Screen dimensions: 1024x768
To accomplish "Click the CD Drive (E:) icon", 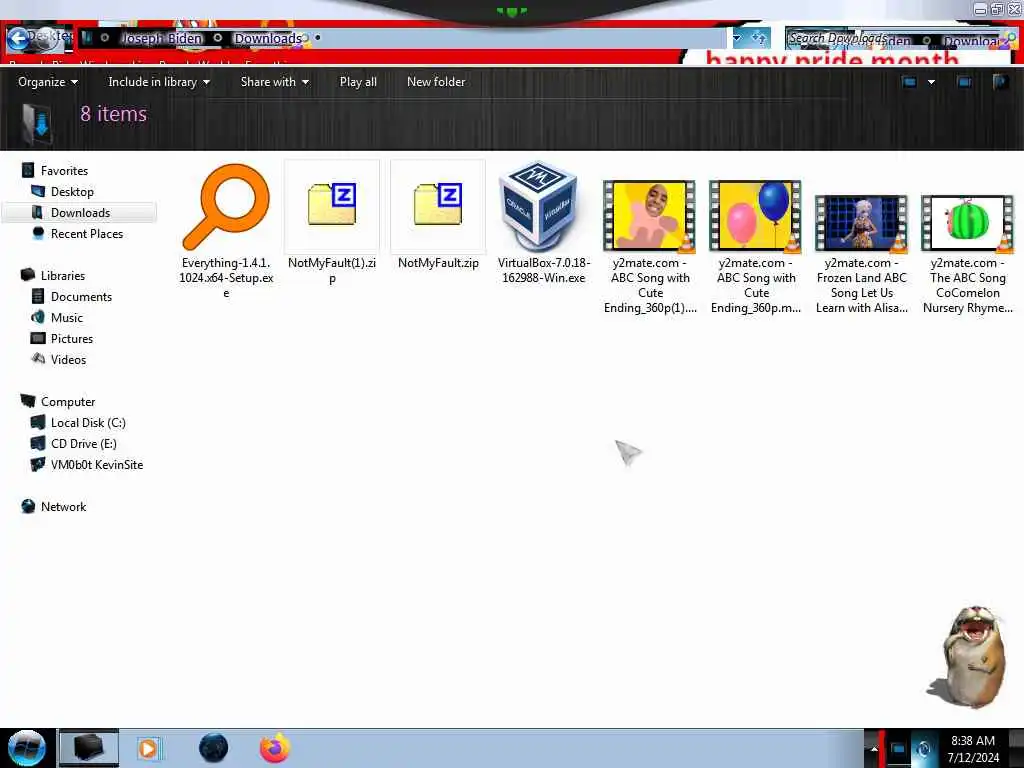I will (x=38, y=443).
